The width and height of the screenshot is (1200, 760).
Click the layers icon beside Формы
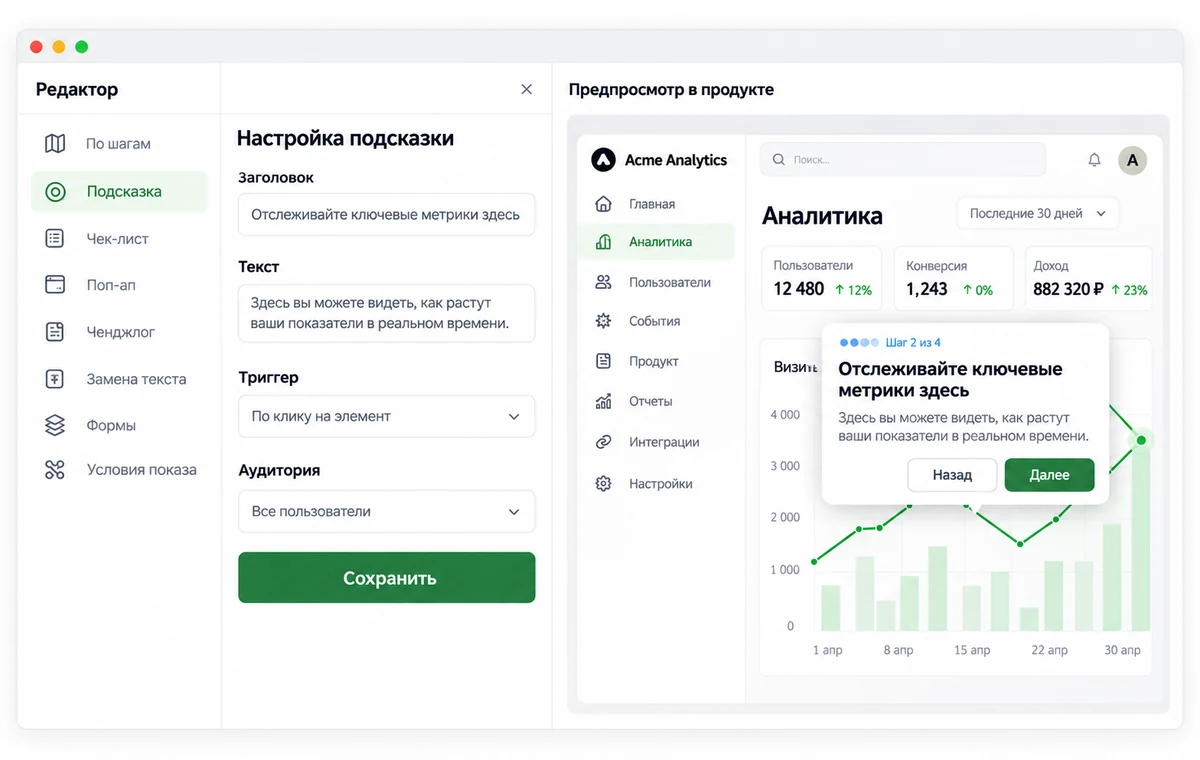[x=55, y=425]
